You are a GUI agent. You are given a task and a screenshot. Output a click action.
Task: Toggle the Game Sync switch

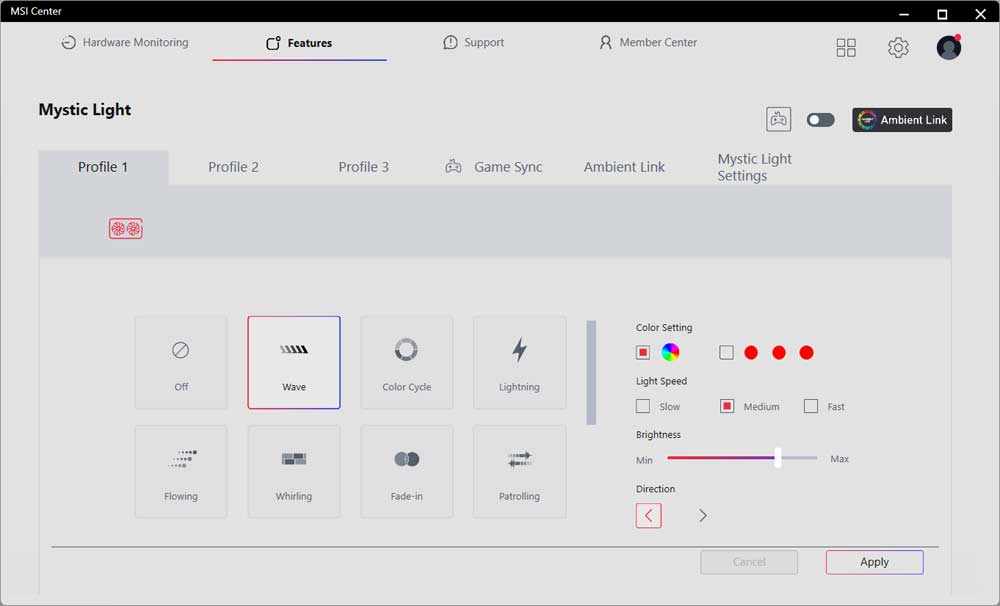[820, 120]
